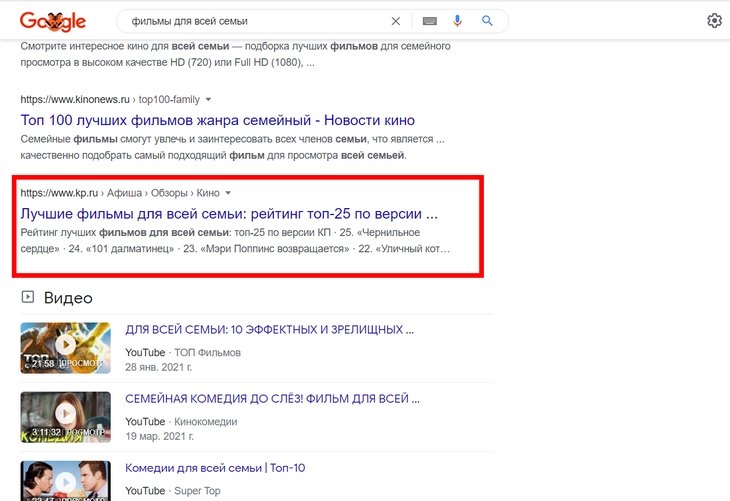The width and height of the screenshot is (730, 501).
Task: Submit search with magnifier icon
Action: click(x=487, y=21)
